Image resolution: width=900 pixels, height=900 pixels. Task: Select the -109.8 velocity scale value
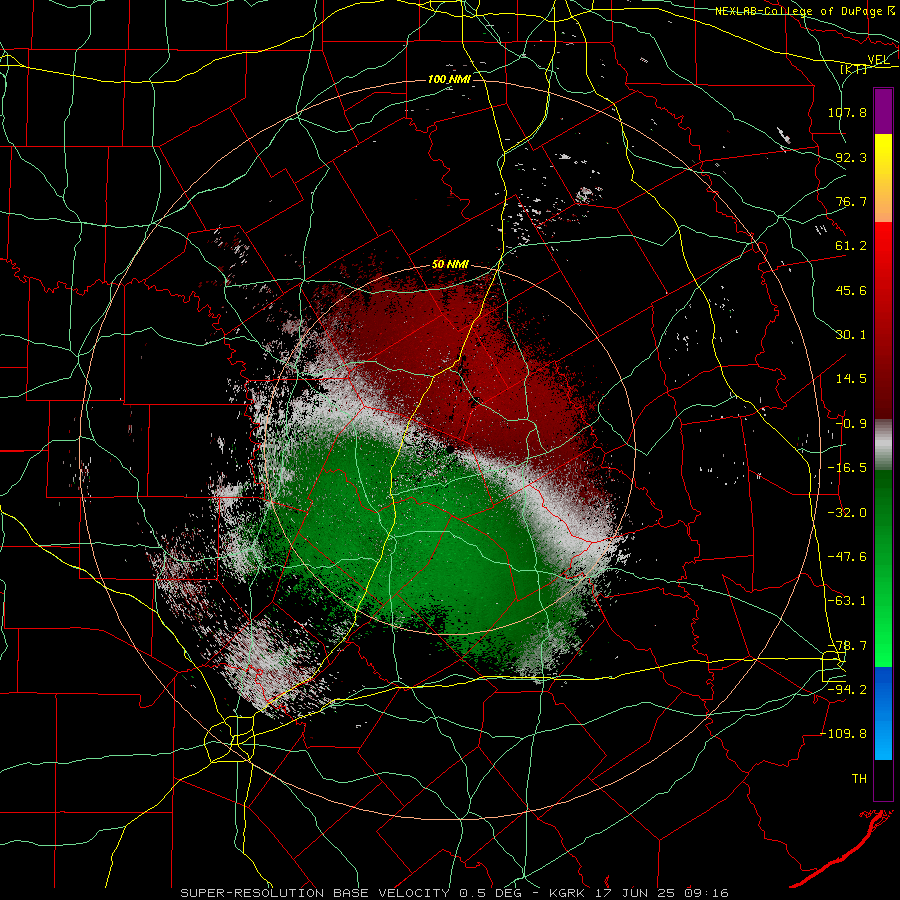pyautogui.click(x=843, y=734)
